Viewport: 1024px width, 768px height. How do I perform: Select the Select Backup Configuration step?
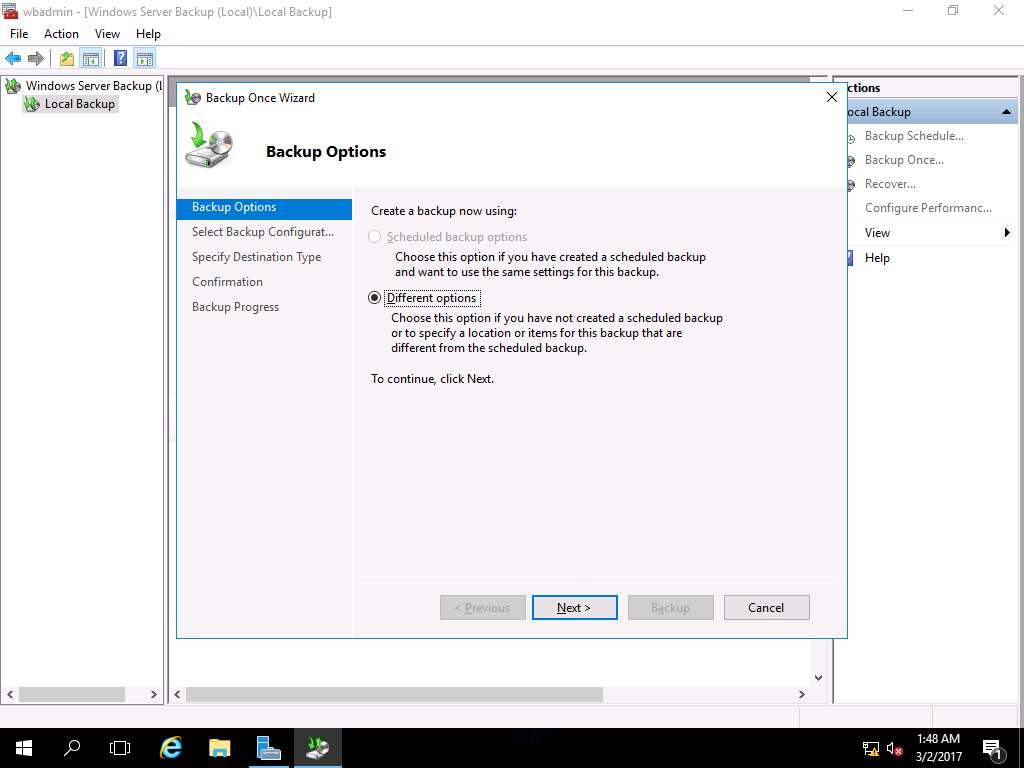pyautogui.click(x=263, y=232)
